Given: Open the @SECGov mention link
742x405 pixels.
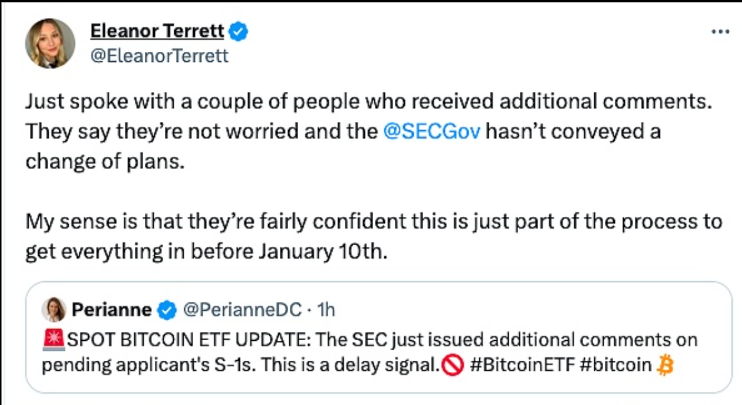Looking at the screenshot, I should [x=435, y=133].
